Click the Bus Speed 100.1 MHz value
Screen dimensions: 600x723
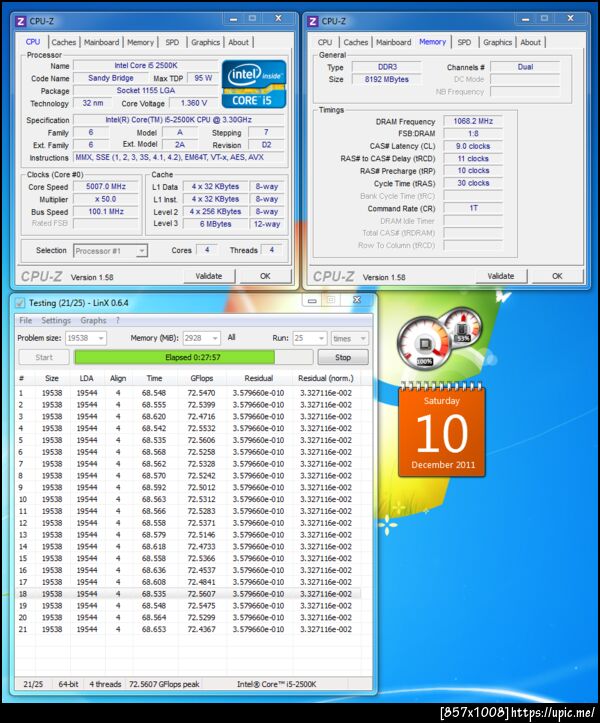(x=106, y=211)
